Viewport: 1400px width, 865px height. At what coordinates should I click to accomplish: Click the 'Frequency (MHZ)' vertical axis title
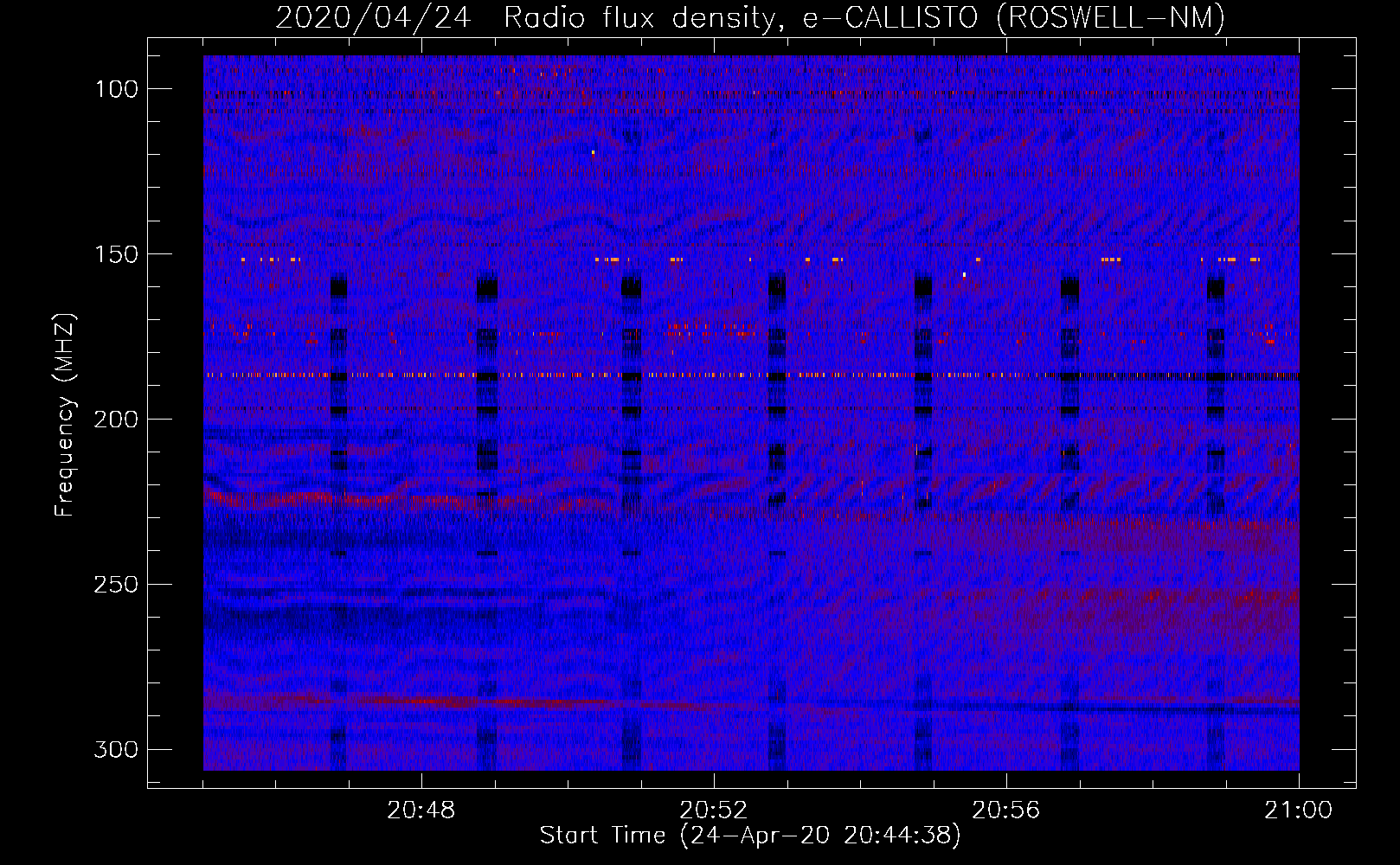point(65,414)
